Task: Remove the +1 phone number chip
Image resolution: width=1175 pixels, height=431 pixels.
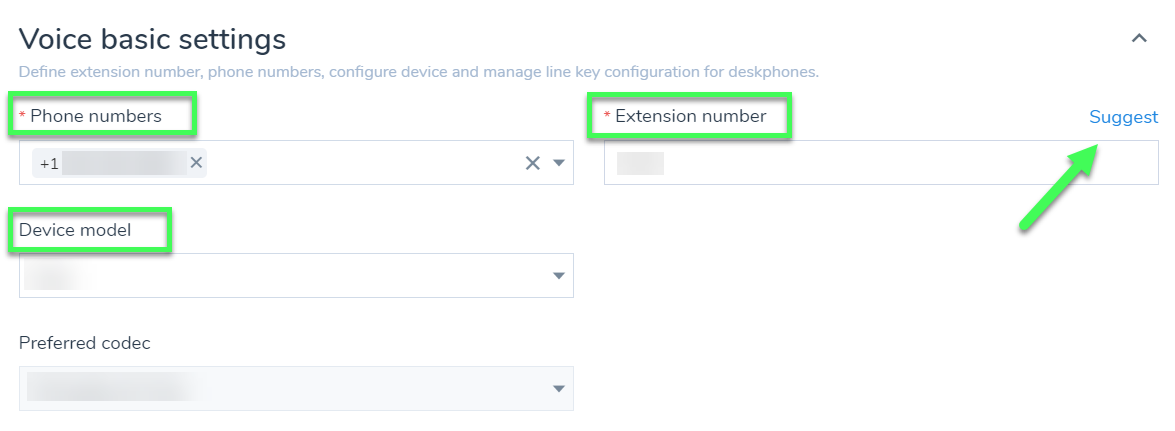Action: coord(196,163)
